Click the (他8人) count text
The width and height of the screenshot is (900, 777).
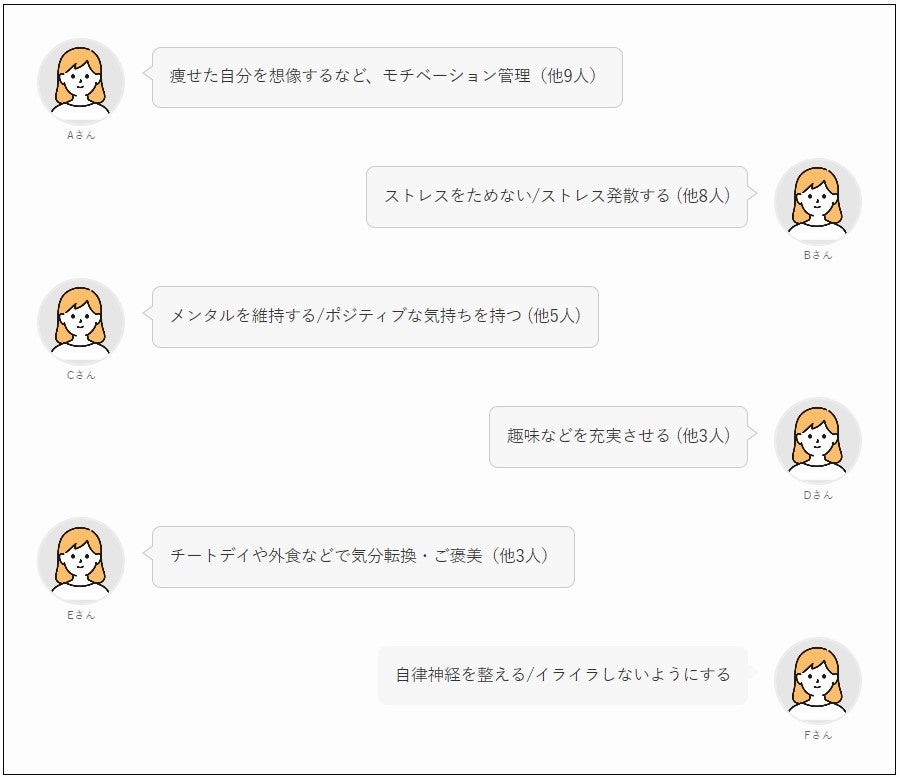coord(704,197)
